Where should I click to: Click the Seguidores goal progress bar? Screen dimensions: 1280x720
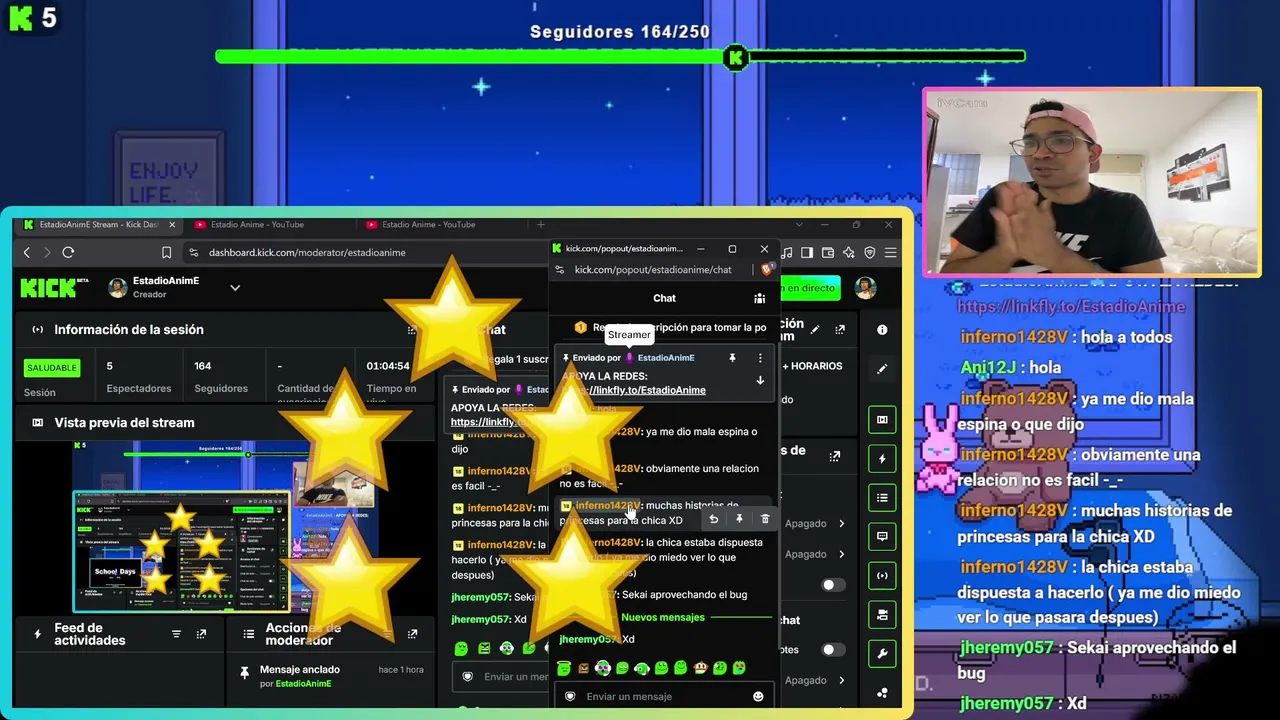[x=620, y=57]
